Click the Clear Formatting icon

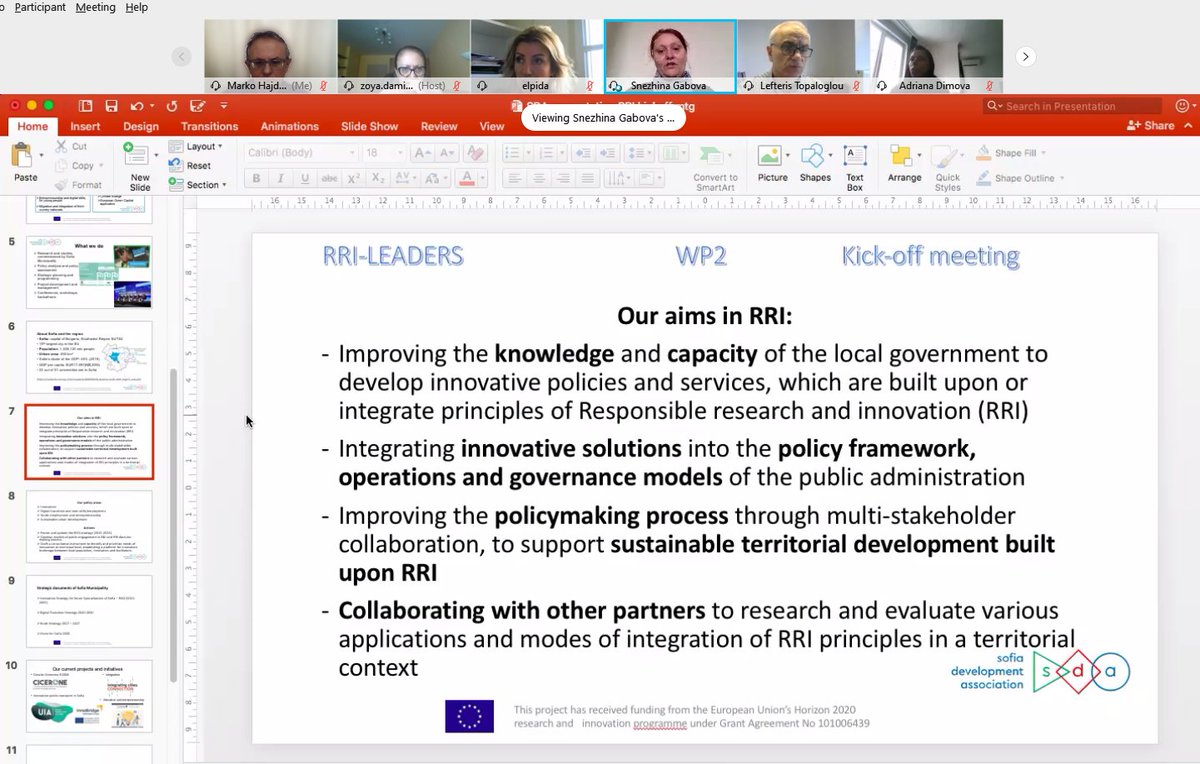pos(476,153)
